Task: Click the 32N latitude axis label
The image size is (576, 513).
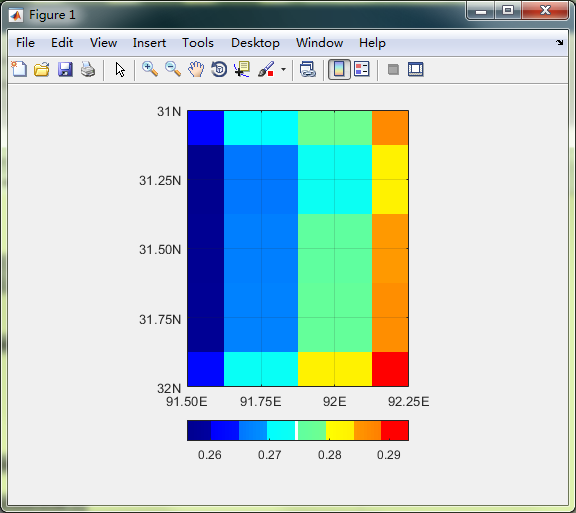Action: (169, 388)
